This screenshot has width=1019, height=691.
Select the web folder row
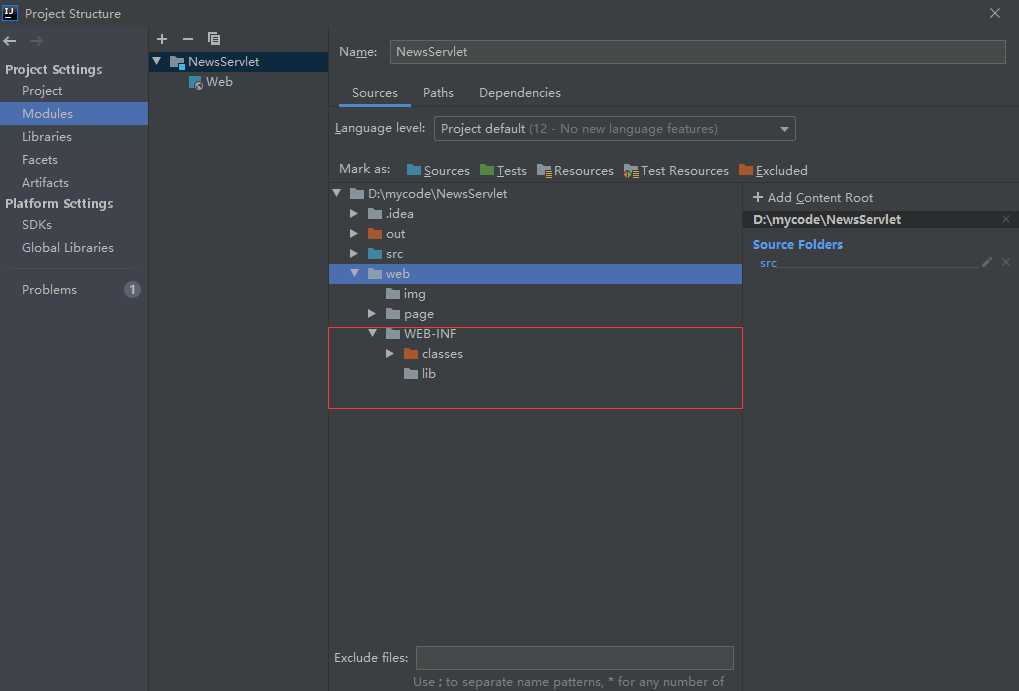coord(535,274)
